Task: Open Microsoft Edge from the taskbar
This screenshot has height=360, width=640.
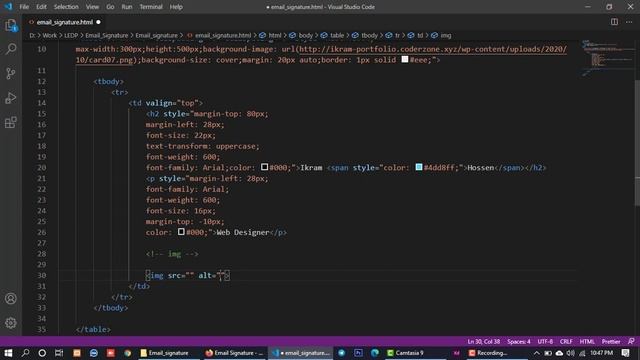Action: [375, 353]
